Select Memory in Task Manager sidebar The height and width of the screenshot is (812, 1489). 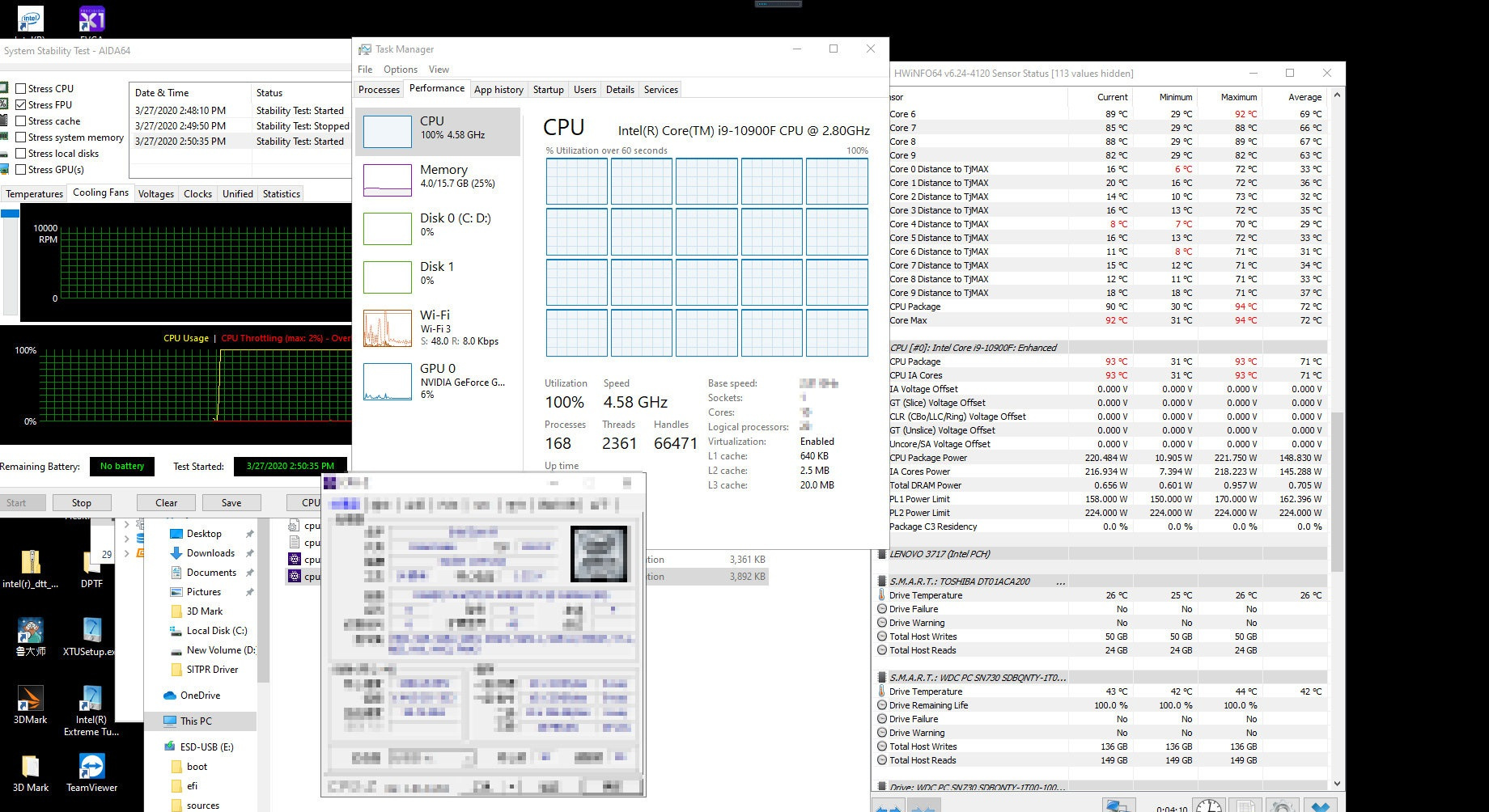point(438,180)
